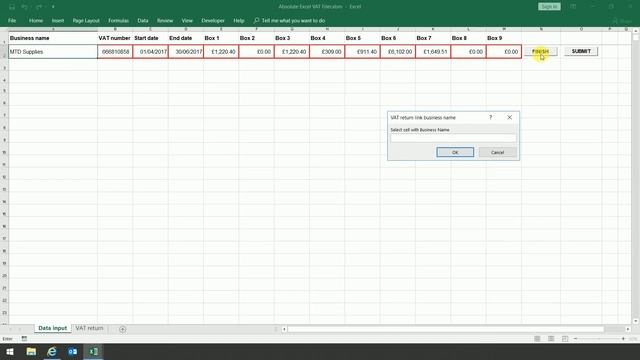Switch to Page Break Preview icon
Viewport: 640px width, 360px height.
[565, 339]
